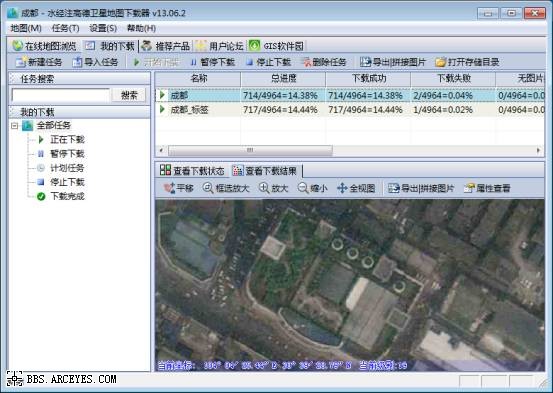The height and width of the screenshot is (393, 553).
Task: Switch to the 我的下载 tab
Action: (110, 46)
